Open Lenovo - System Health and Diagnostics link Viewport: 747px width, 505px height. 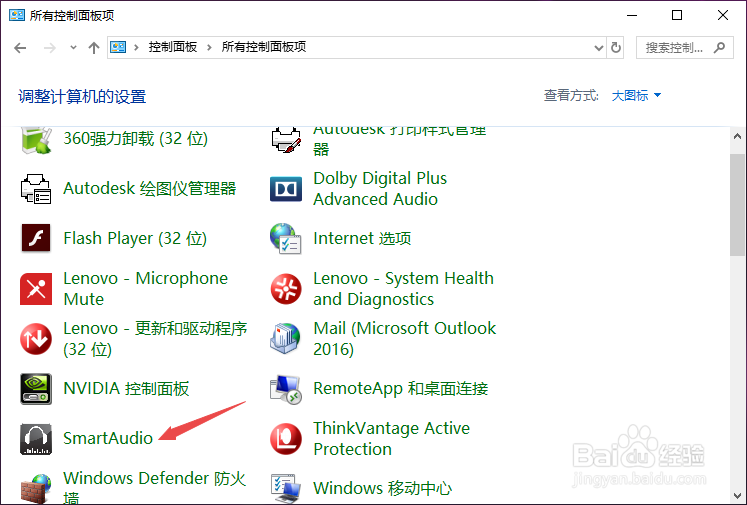[x=404, y=289]
